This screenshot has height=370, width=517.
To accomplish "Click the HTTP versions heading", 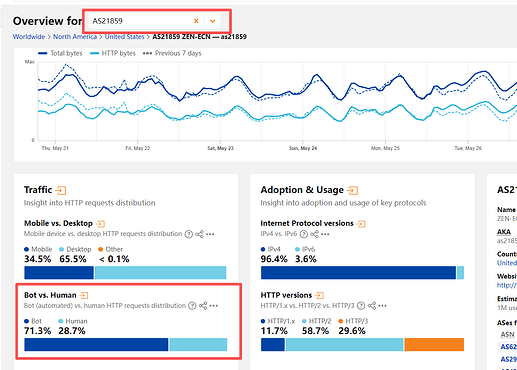I will coord(286,295).
